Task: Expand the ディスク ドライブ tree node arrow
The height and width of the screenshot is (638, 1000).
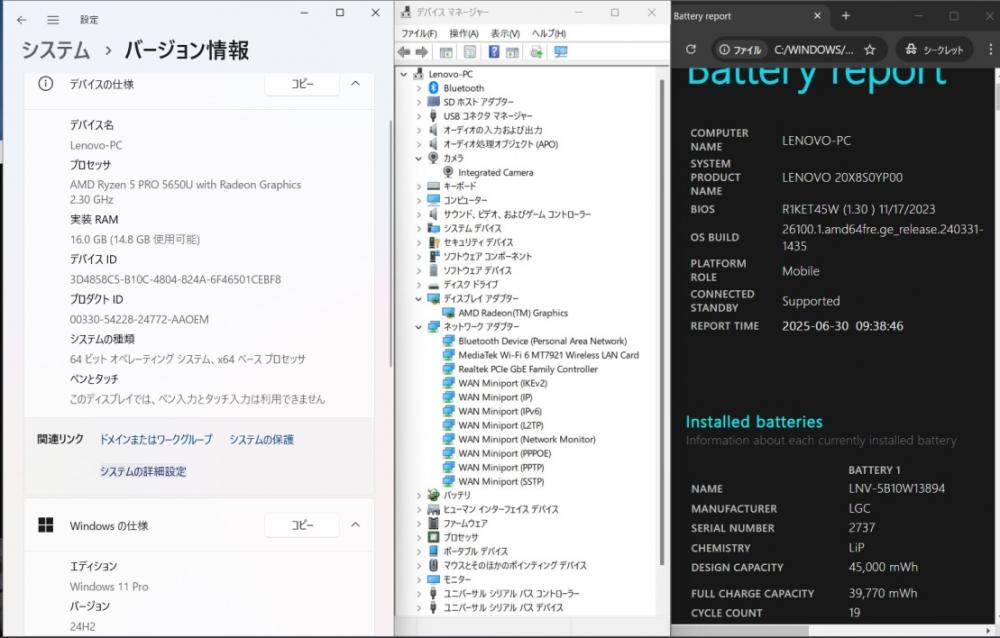Action: [418, 285]
